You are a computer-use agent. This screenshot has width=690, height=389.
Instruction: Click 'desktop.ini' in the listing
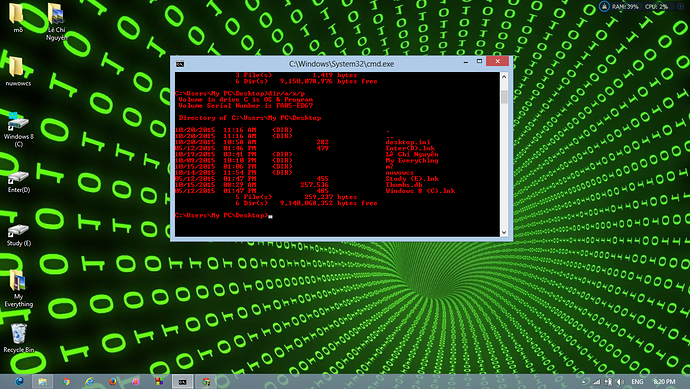click(408, 142)
